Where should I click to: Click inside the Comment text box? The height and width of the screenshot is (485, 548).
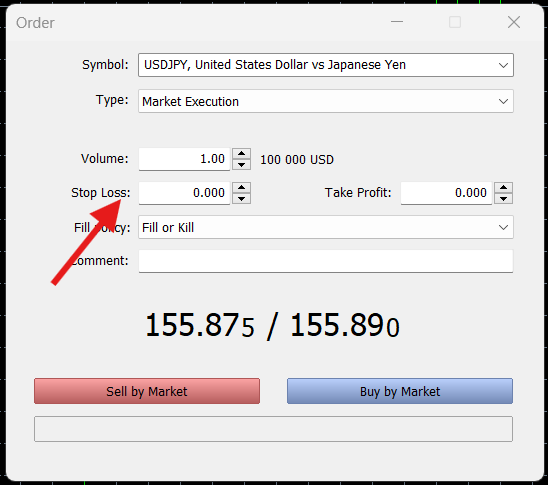click(326, 261)
